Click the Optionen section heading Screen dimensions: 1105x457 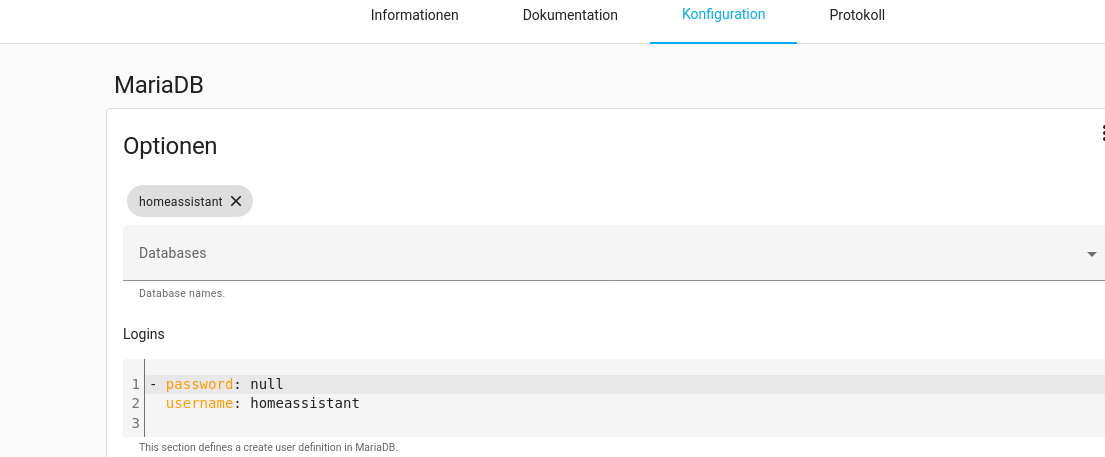pyautogui.click(x=170, y=146)
